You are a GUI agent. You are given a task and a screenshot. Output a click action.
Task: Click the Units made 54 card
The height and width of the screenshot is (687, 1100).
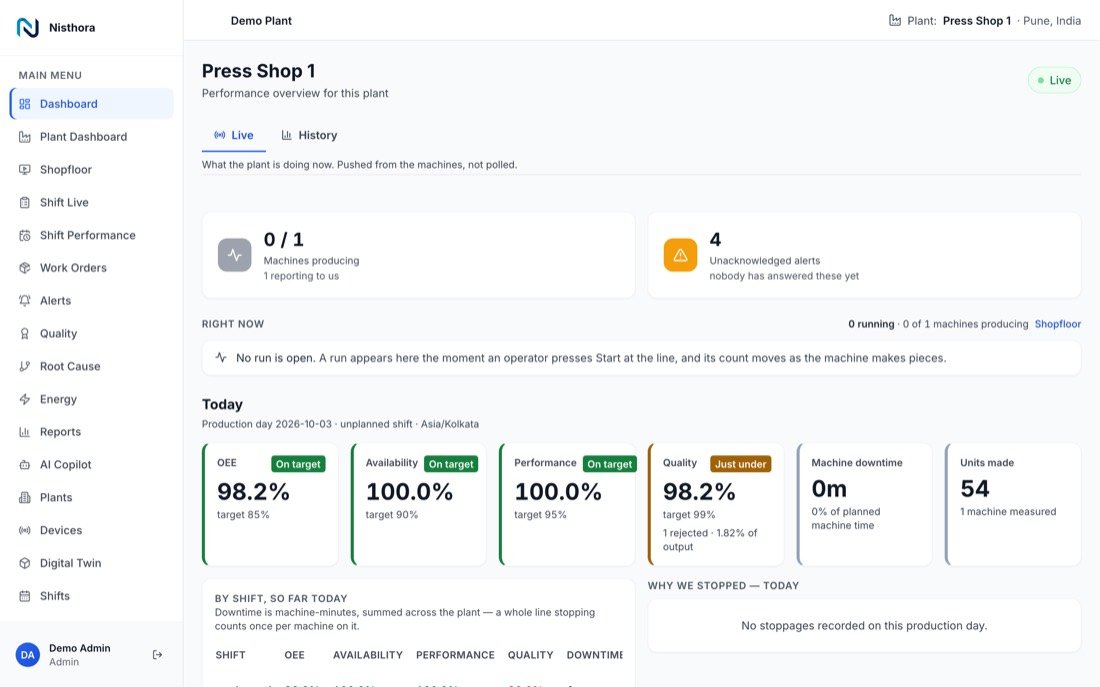pyautogui.click(x=1013, y=504)
